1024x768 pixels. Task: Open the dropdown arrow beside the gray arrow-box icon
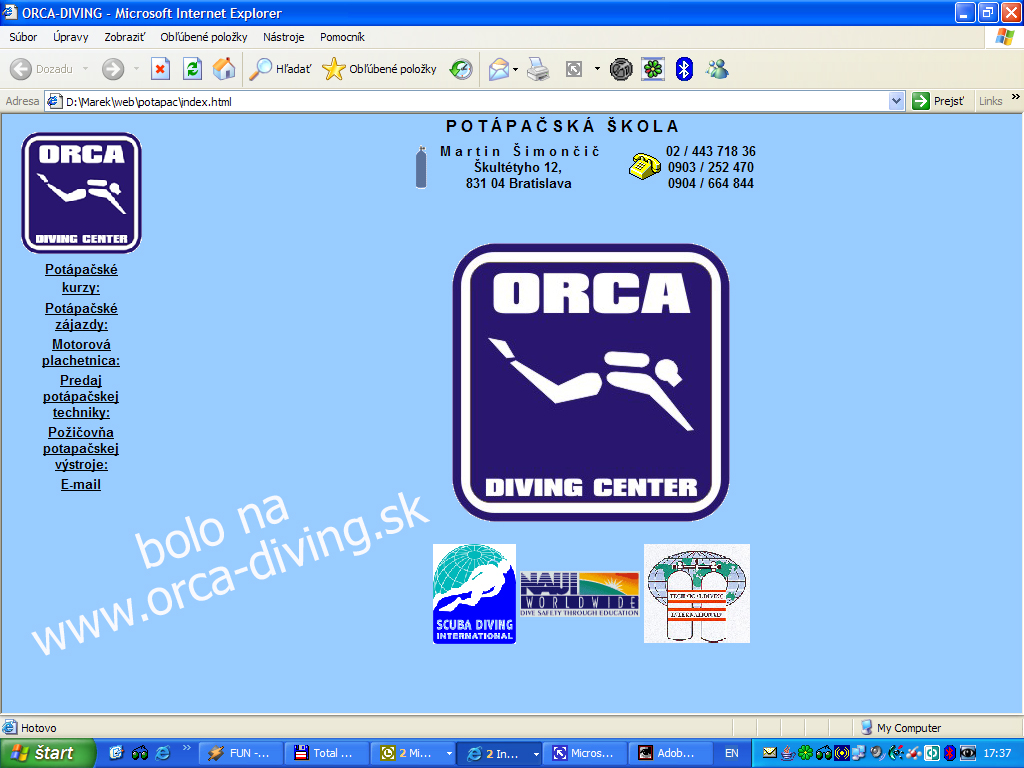pyautogui.click(x=597, y=69)
